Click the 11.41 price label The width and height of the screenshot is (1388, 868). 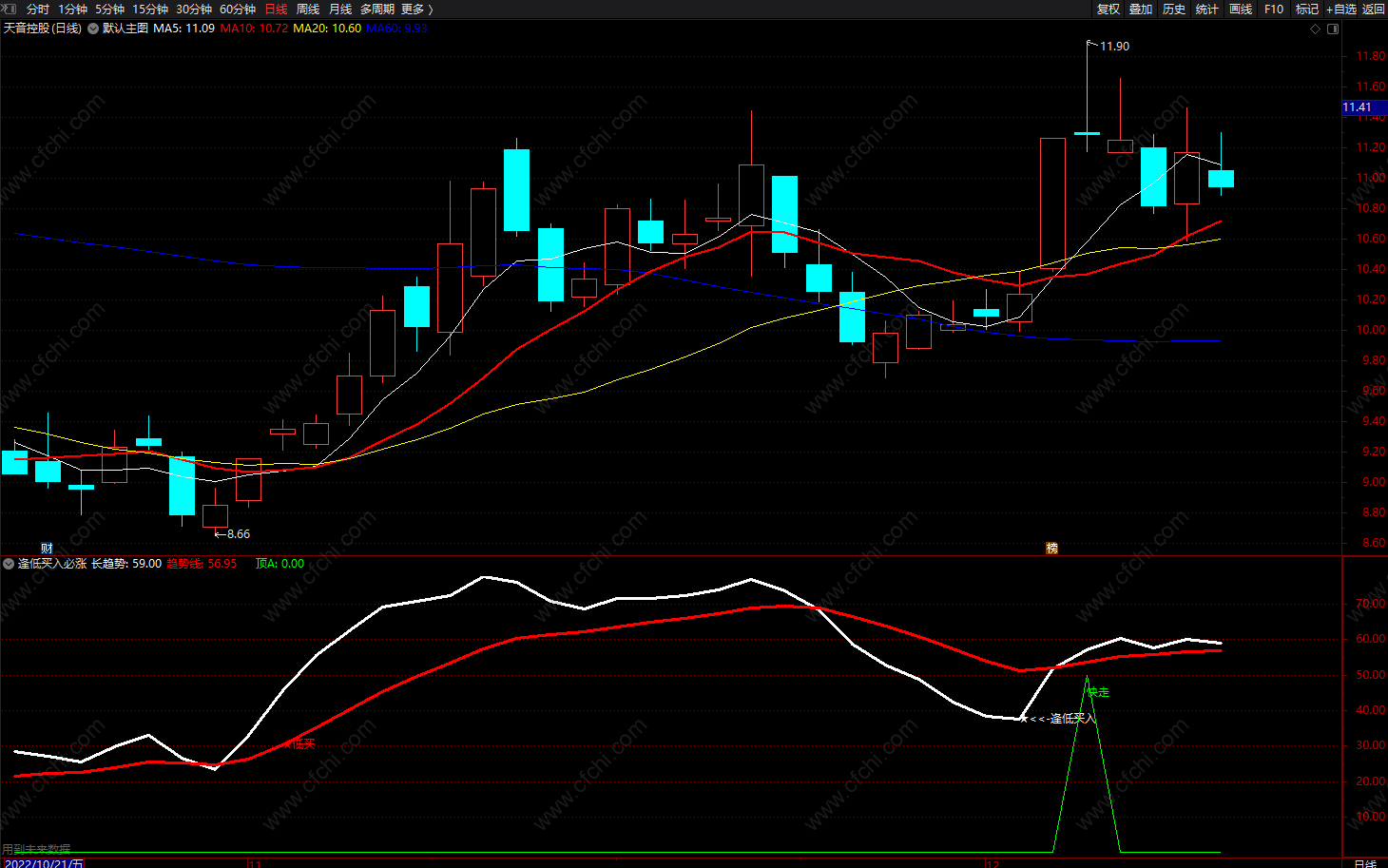tap(1359, 107)
